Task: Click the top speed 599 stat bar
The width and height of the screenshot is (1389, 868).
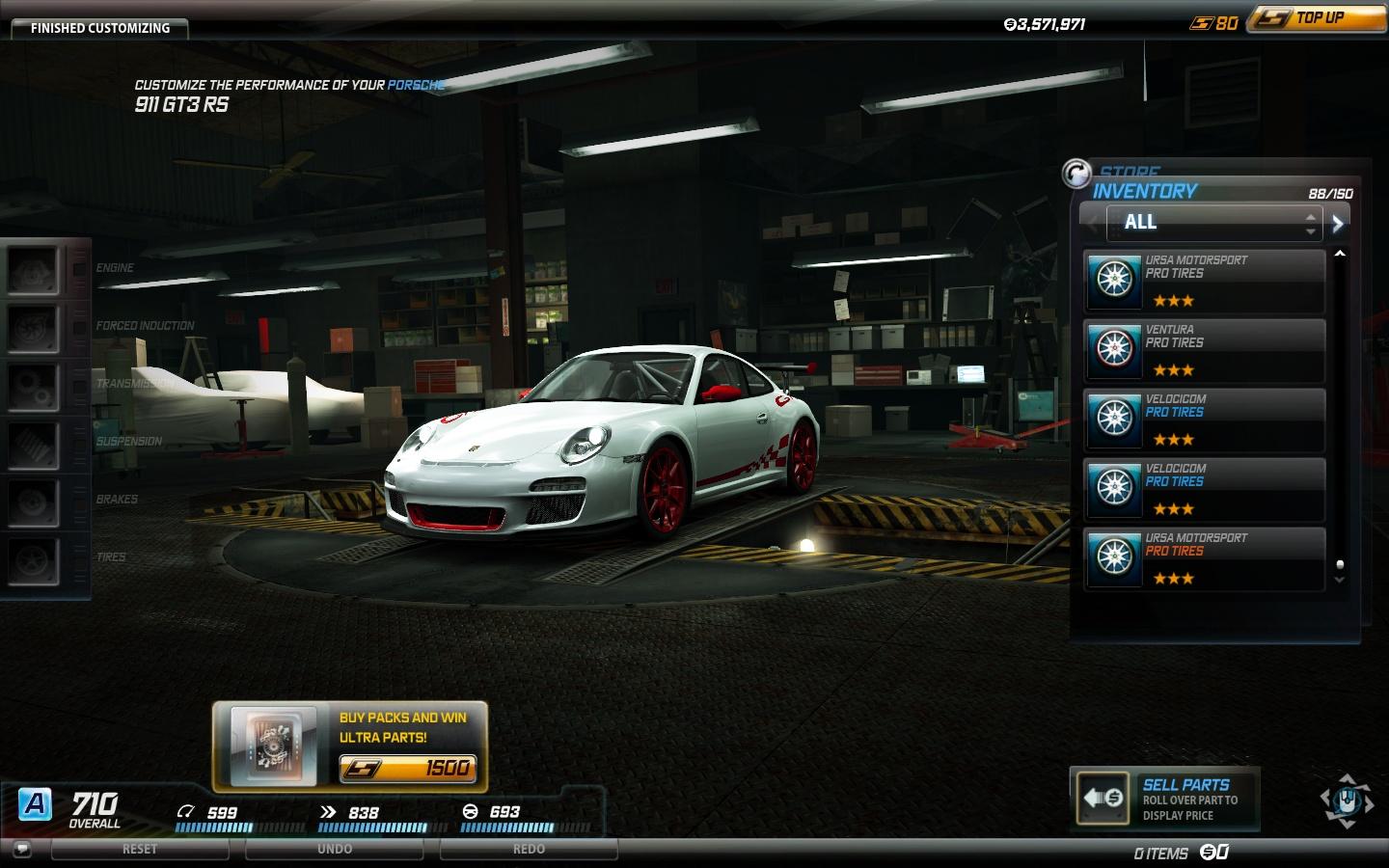Action: tap(239, 827)
